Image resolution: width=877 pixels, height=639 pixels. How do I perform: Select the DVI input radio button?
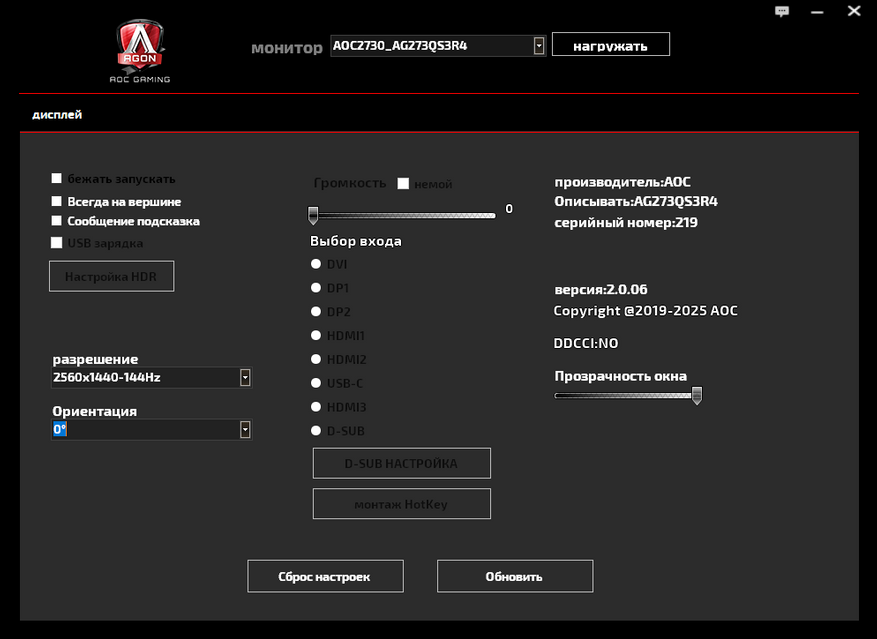coord(316,264)
